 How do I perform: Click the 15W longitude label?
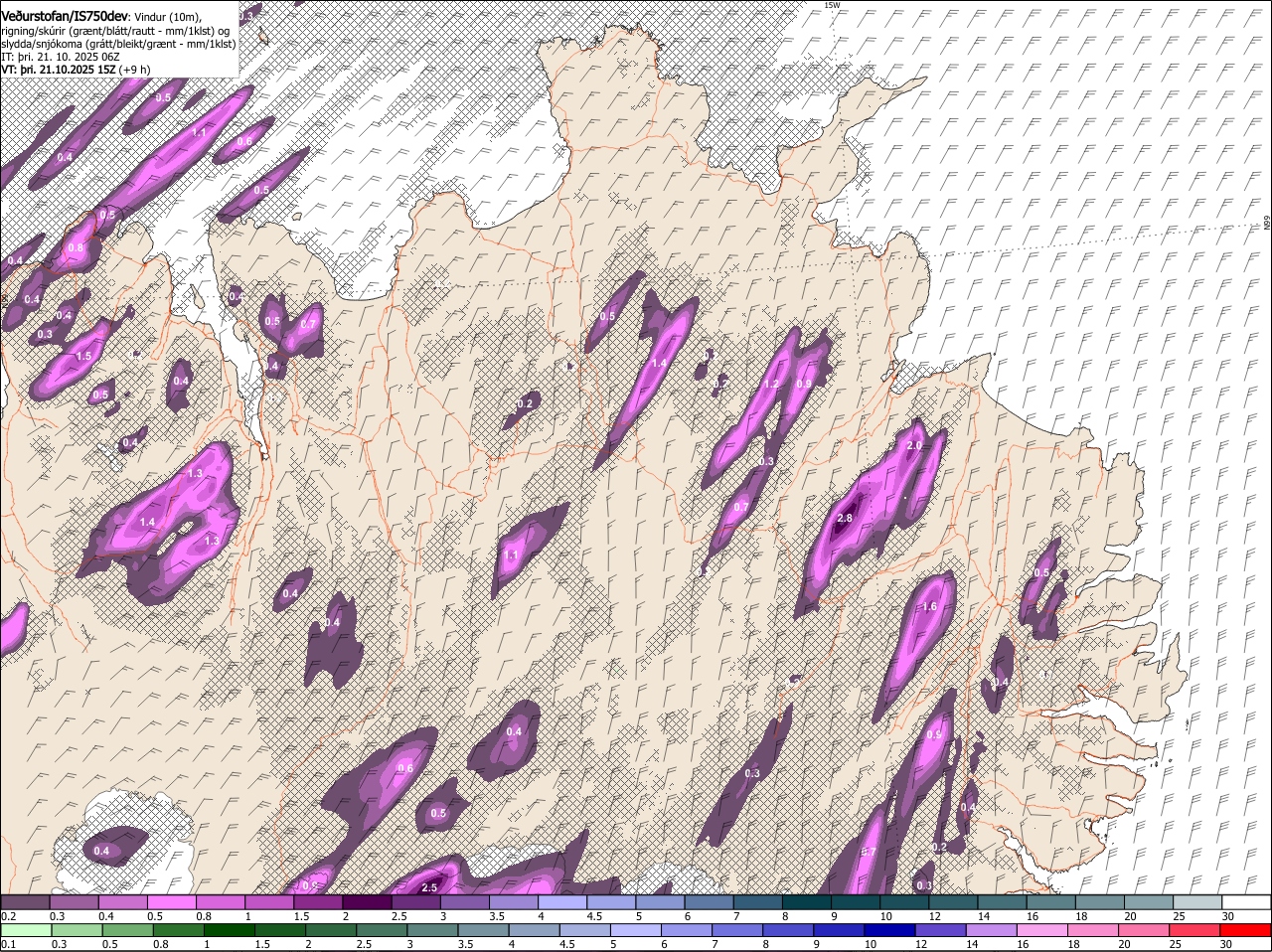[832, 5]
